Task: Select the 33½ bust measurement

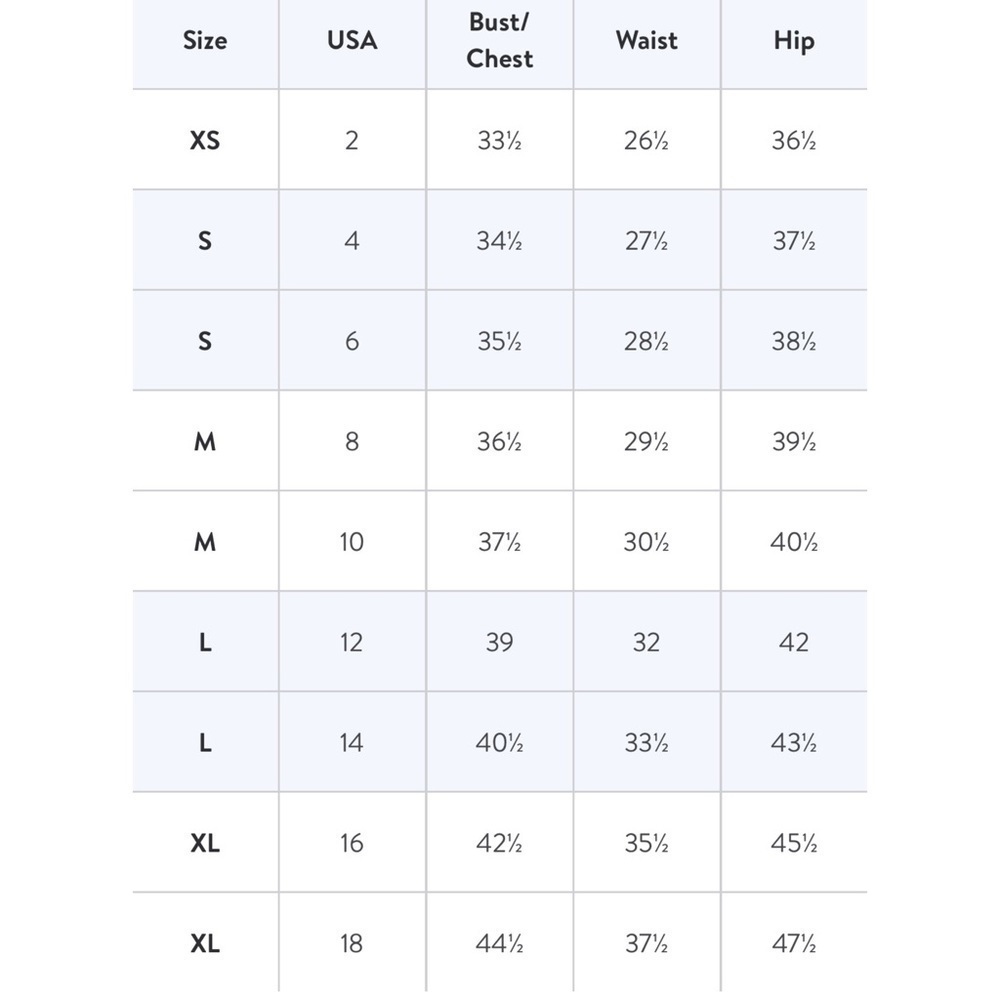Action: point(499,140)
